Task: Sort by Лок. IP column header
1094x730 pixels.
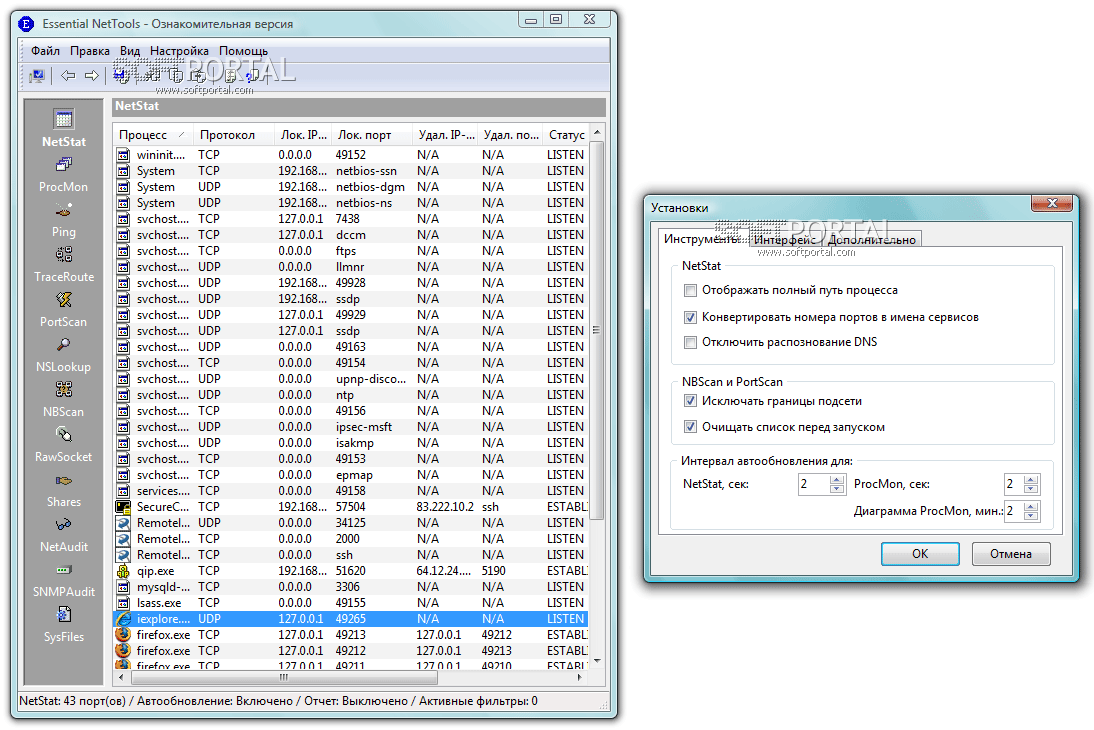Action: tap(304, 135)
